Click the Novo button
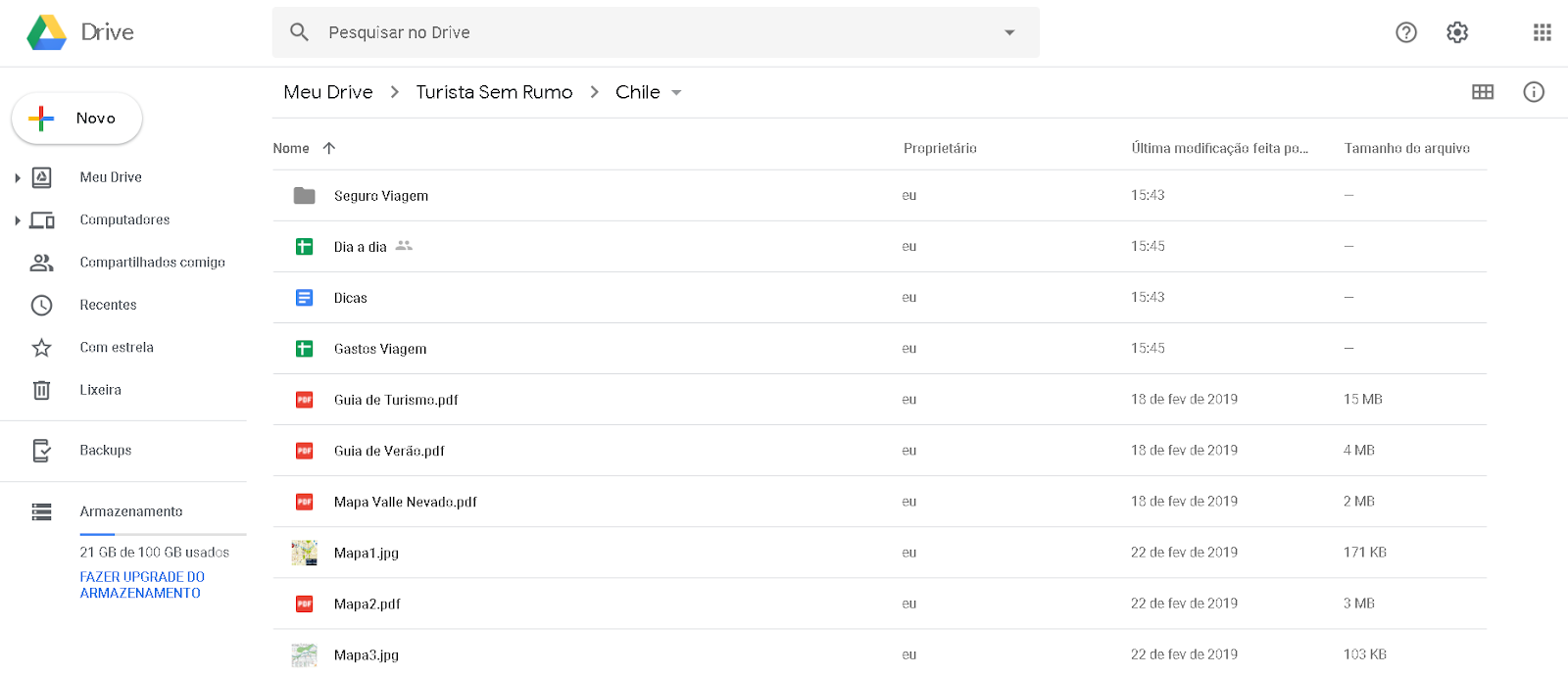This screenshot has width=1568, height=677. (76, 119)
